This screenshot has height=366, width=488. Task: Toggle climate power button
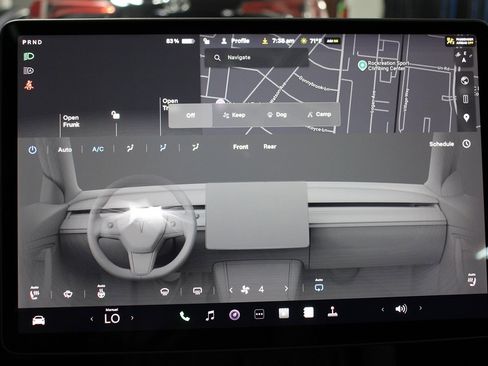click(32, 150)
